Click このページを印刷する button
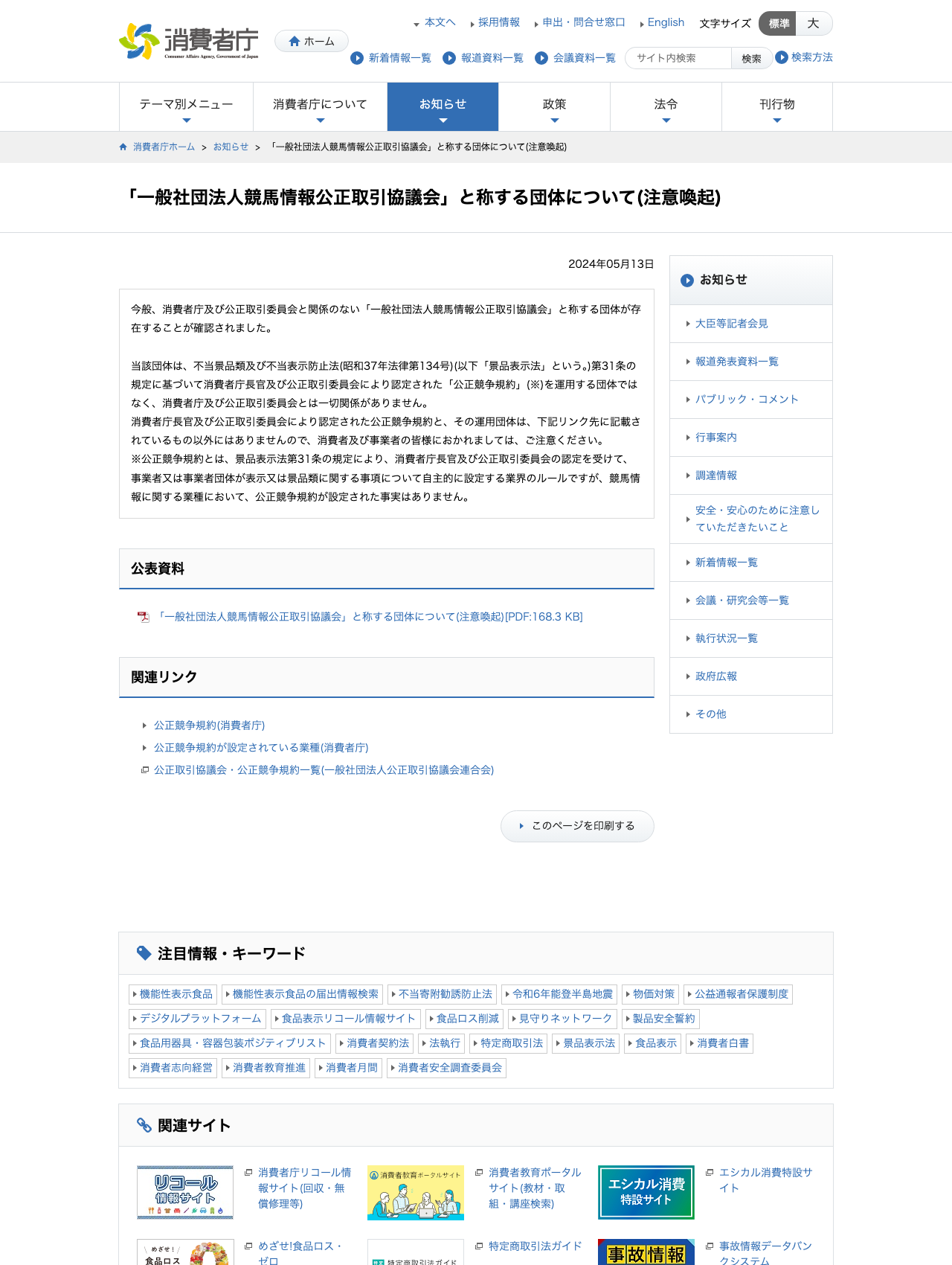The image size is (952, 1265). click(577, 826)
